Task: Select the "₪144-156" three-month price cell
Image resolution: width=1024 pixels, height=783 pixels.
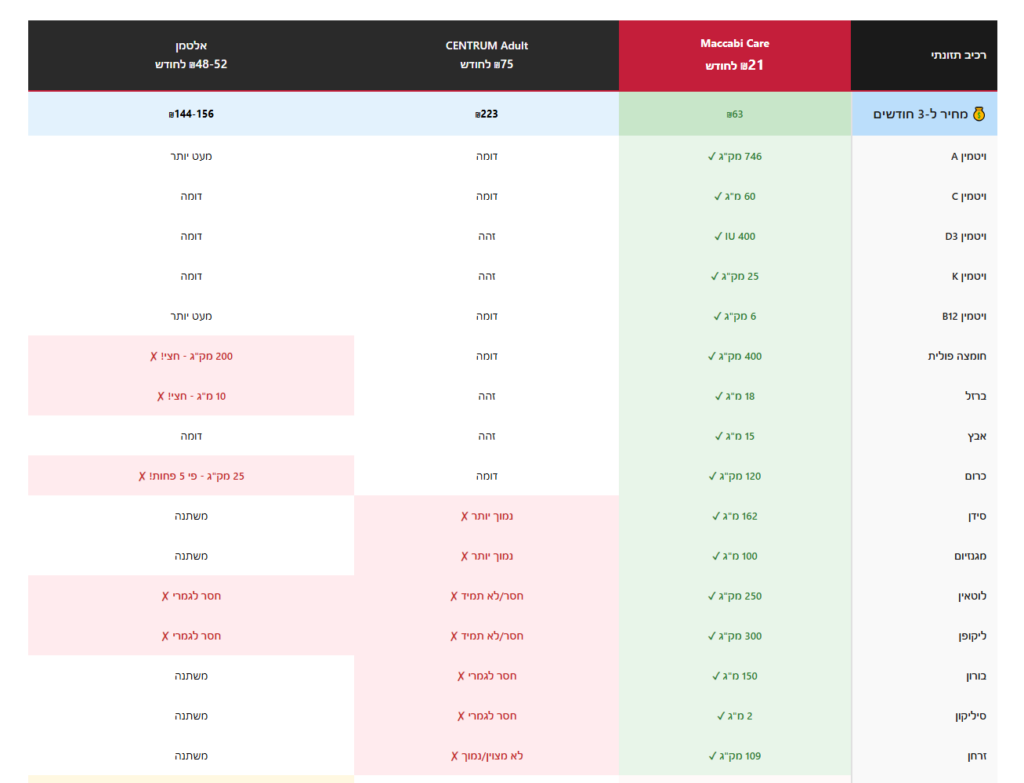Action: [191, 114]
